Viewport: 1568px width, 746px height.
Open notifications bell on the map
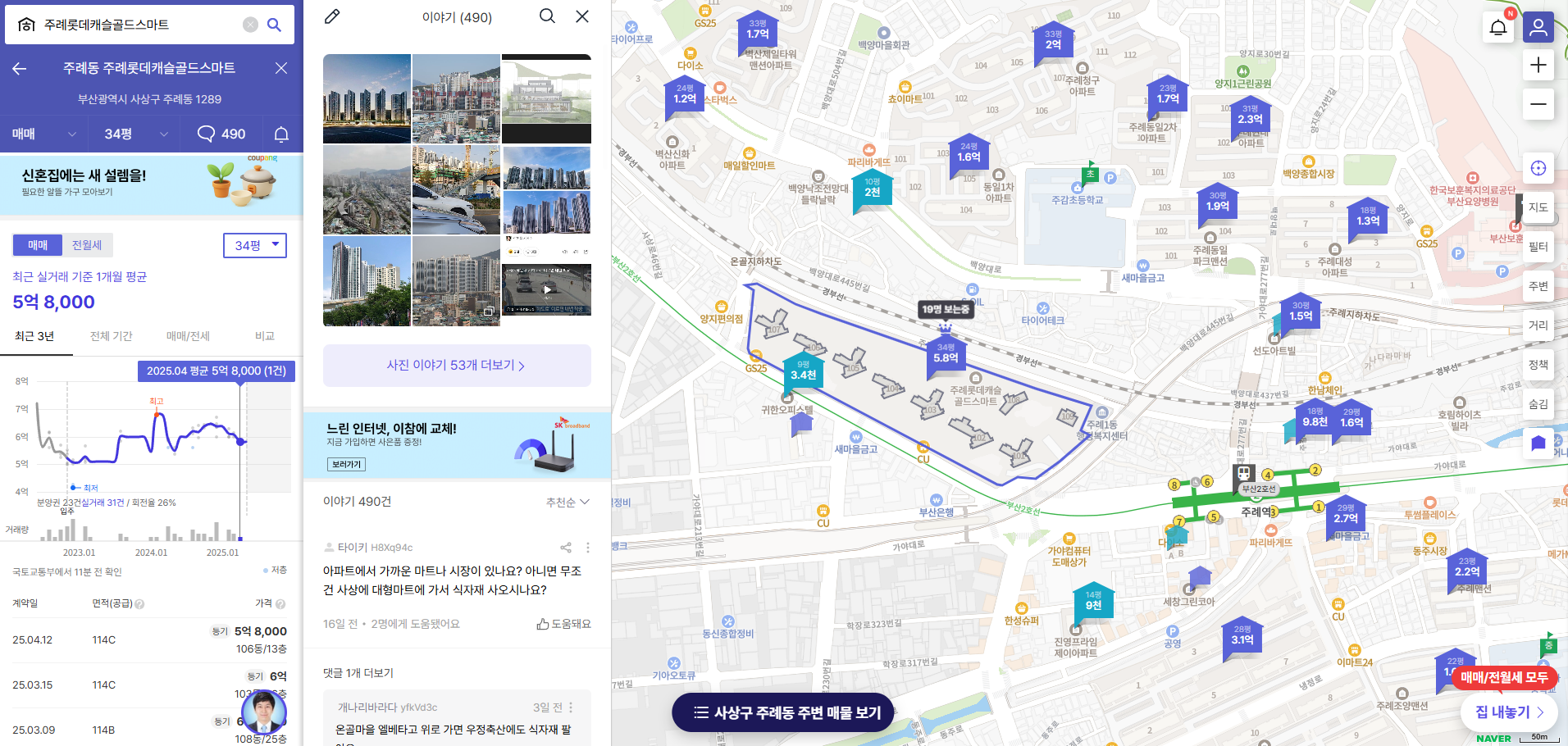tap(1498, 27)
